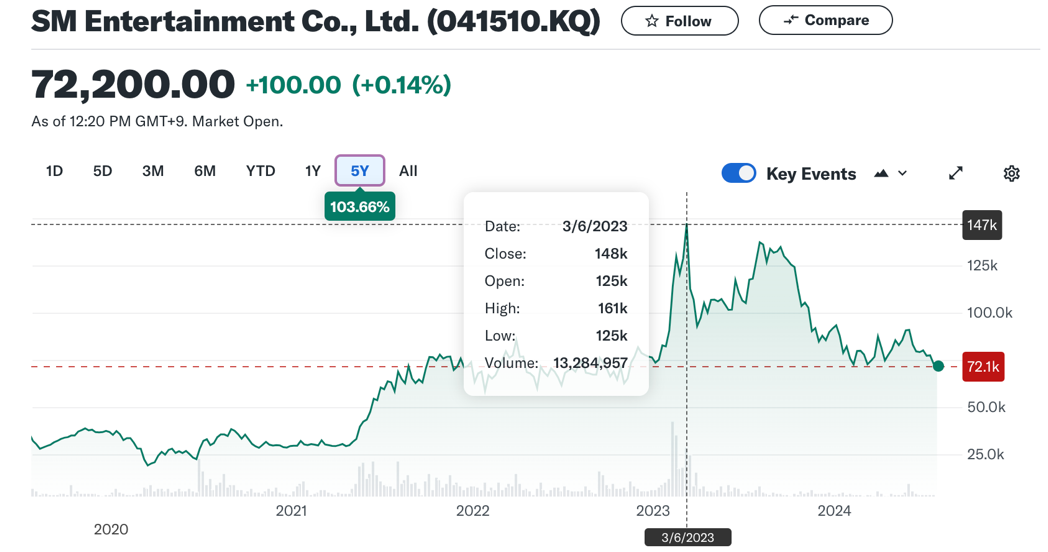This screenshot has width=1048, height=552.
Task: Click the 2024 axis label
Action: click(x=834, y=511)
